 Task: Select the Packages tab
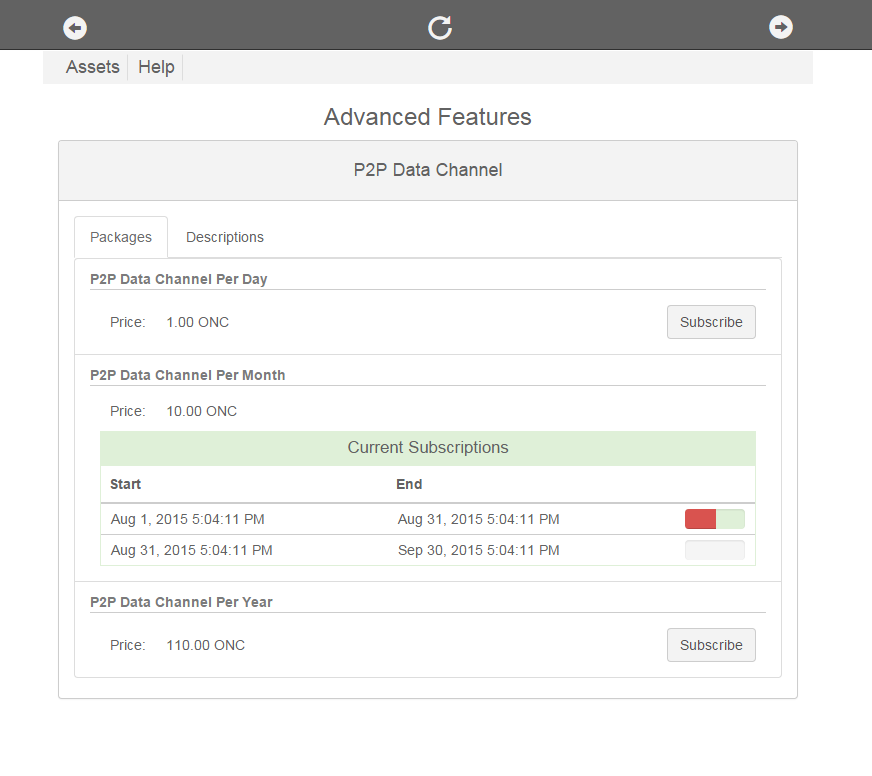[121, 237]
